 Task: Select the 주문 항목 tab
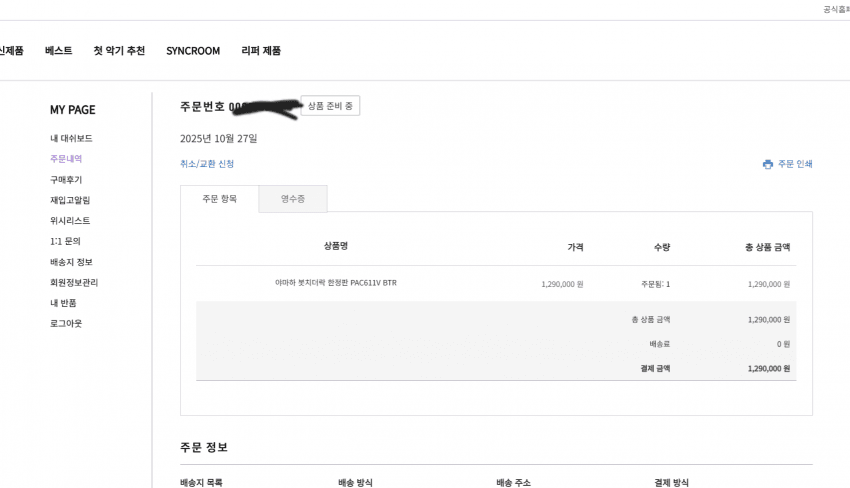pos(219,199)
